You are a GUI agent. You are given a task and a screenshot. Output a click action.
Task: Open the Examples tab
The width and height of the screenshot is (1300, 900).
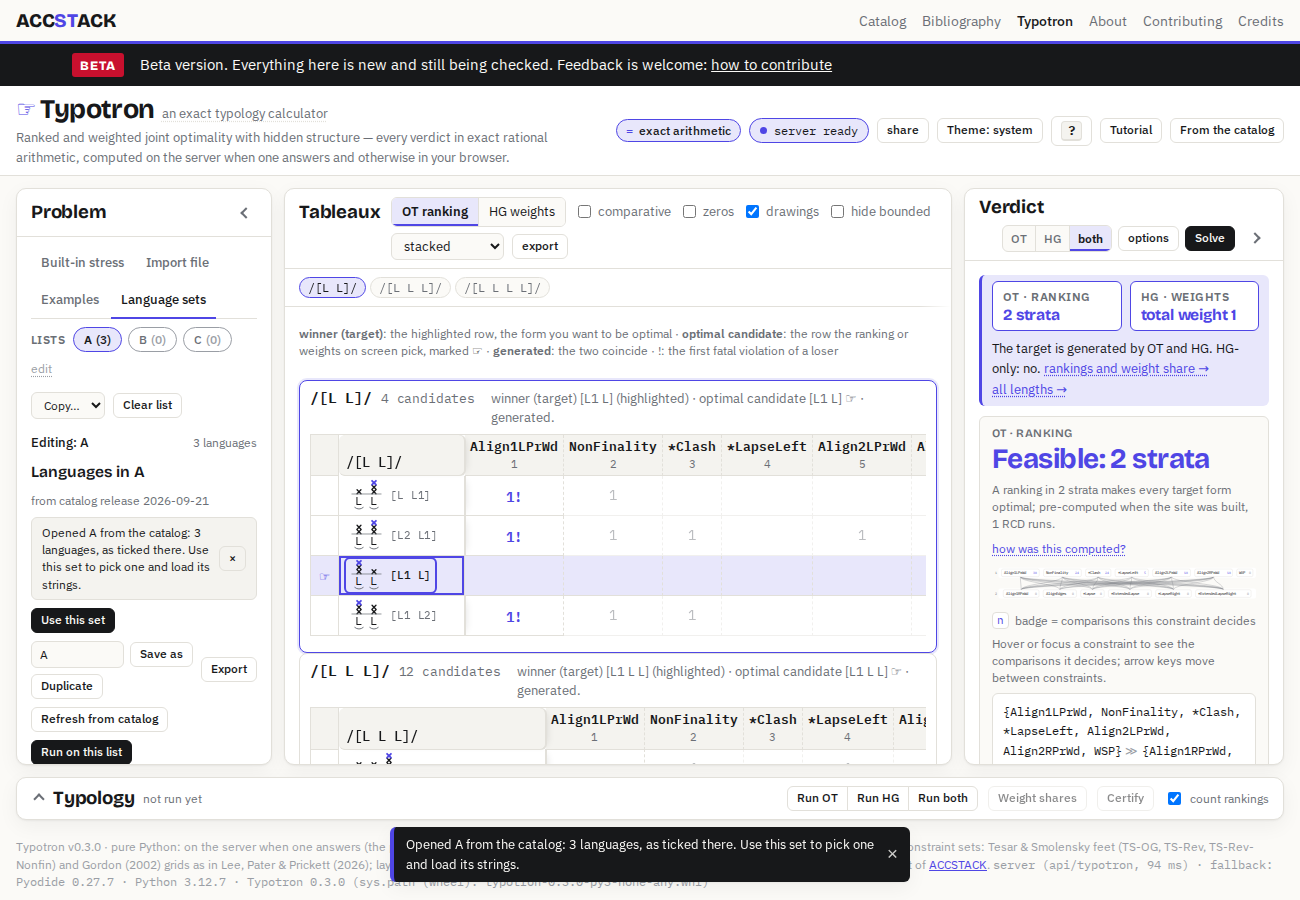point(70,299)
